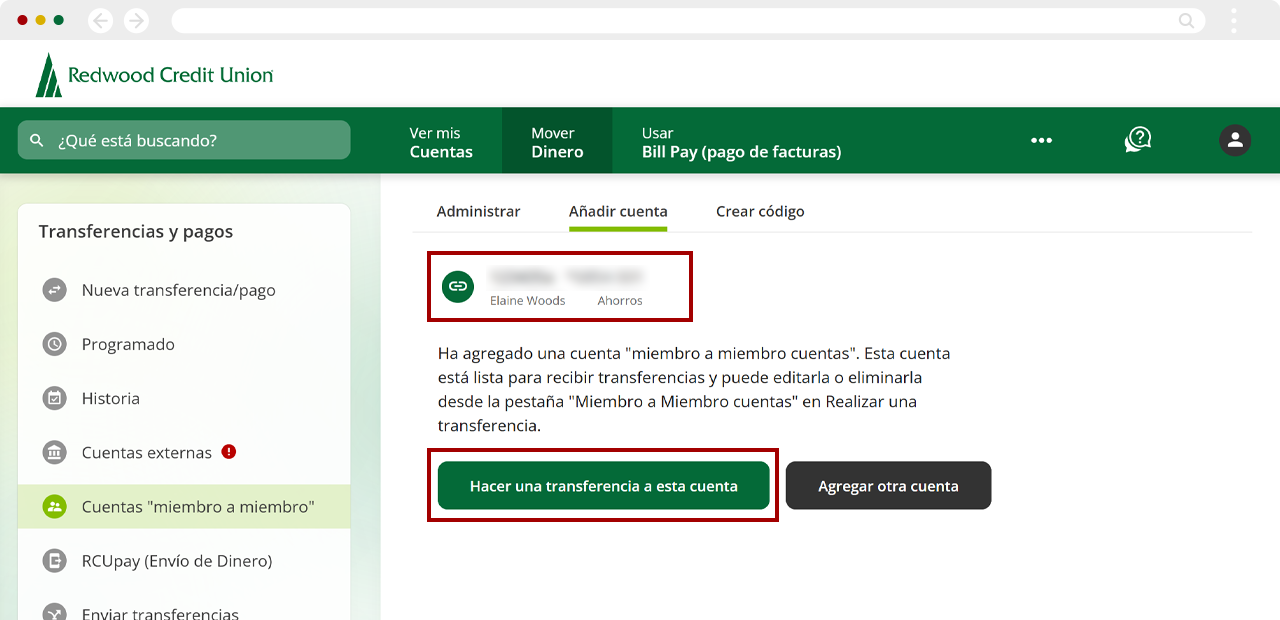Click the browser forward arrow

[x=136, y=20]
